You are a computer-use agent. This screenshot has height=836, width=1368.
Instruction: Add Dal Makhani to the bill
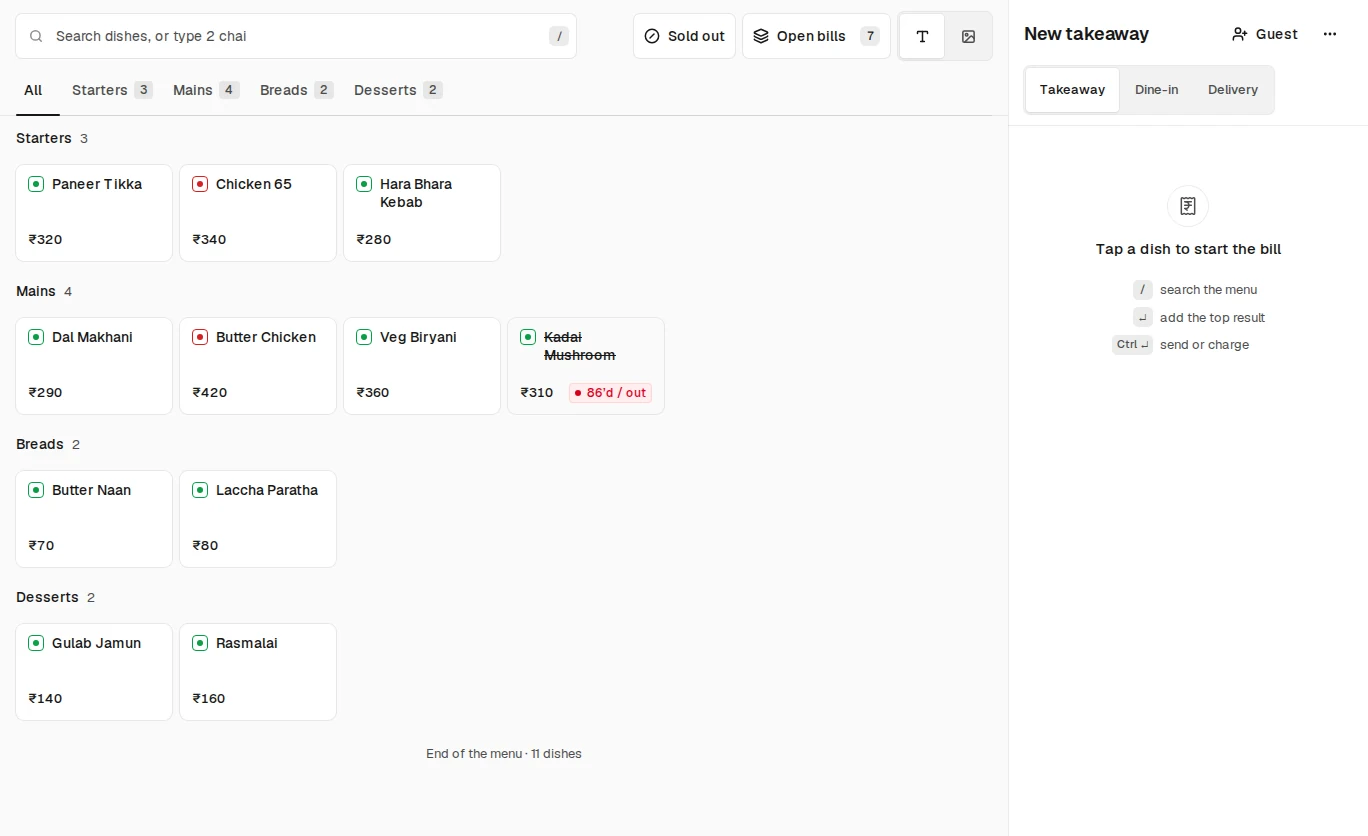point(94,366)
